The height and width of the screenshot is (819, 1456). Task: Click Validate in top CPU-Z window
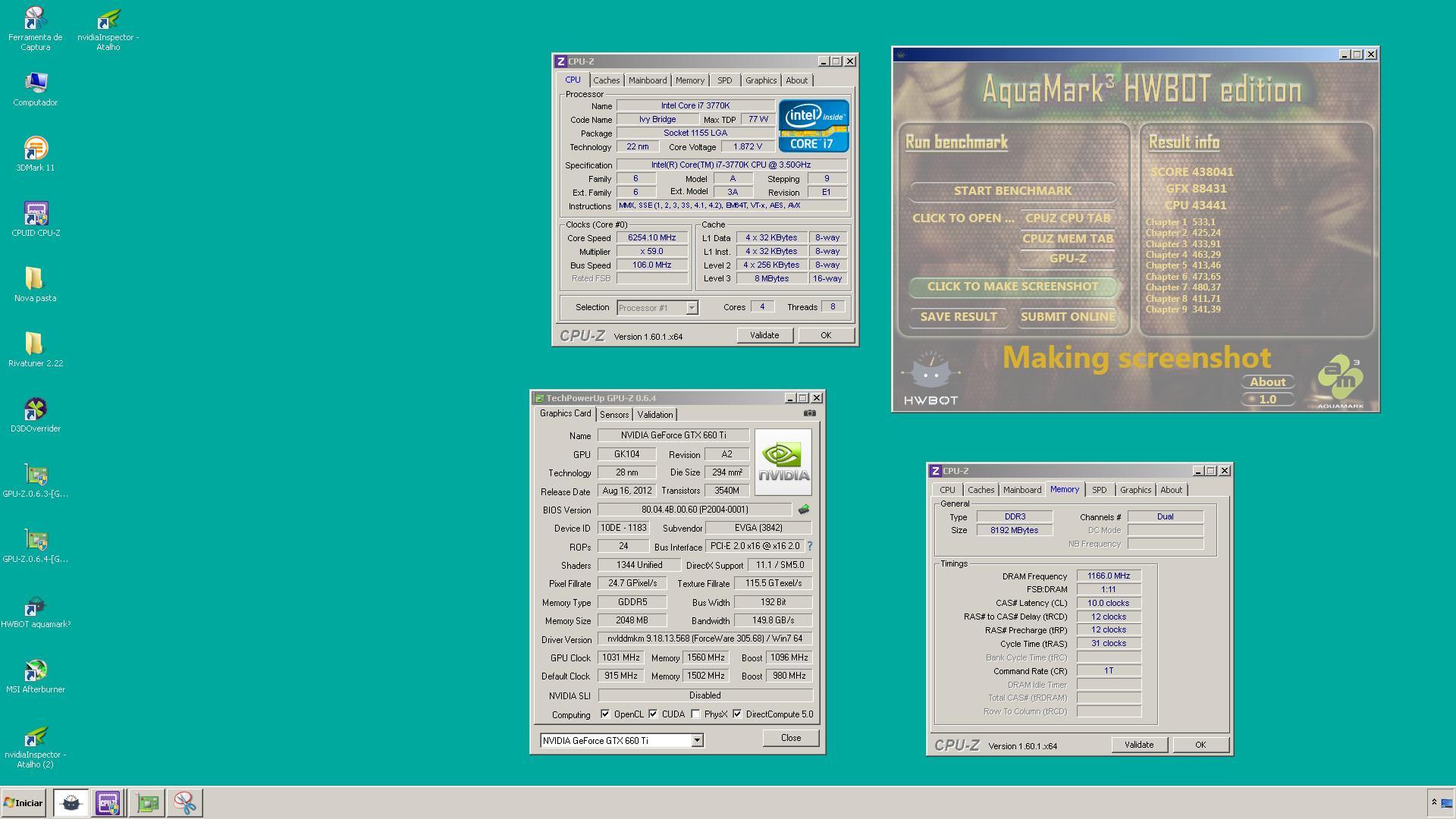coord(764,335)
